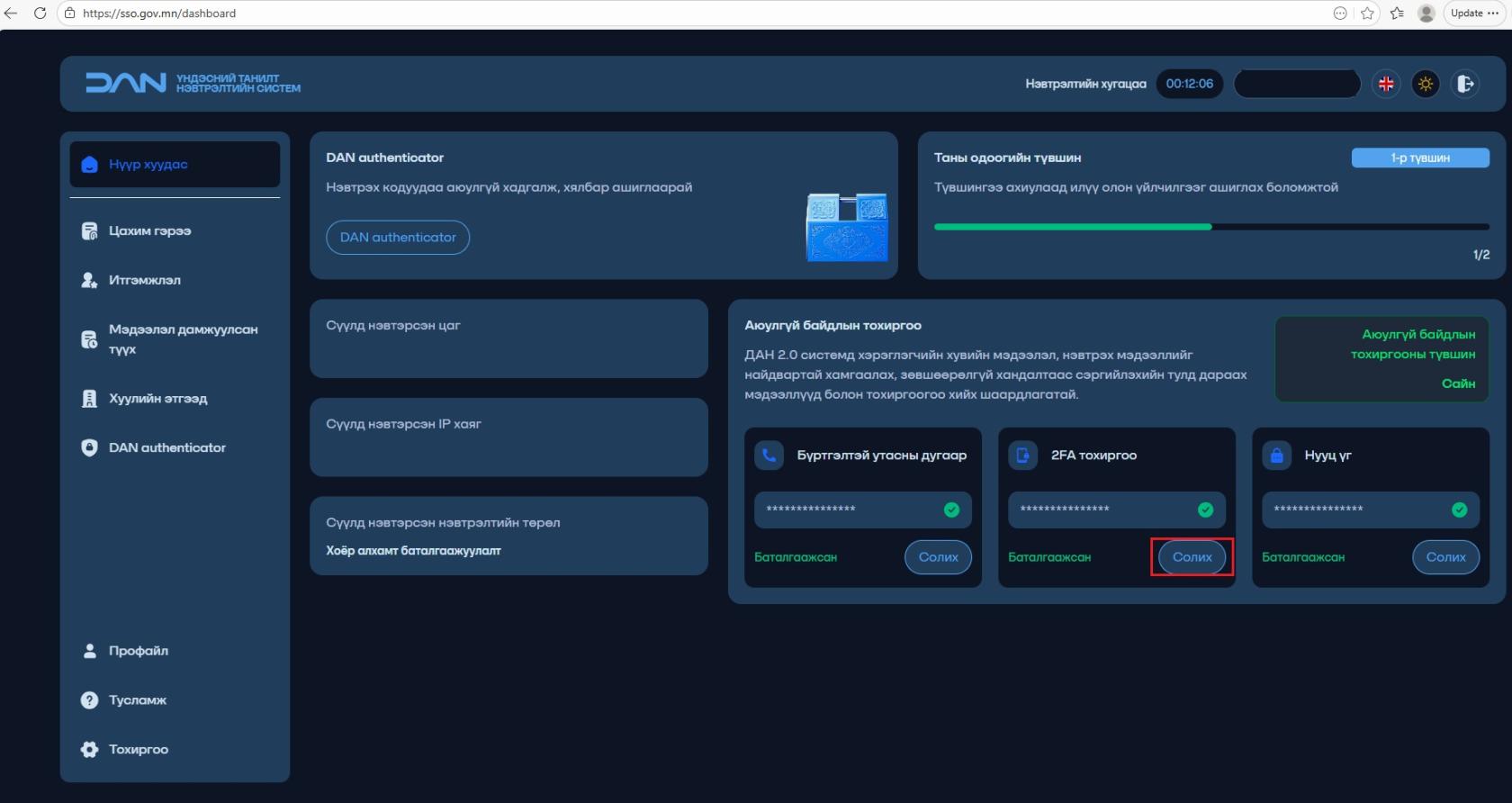Screen dimensions: 1512x803
Task: Click the user icon beside Профайл
Action: point(89,651)
